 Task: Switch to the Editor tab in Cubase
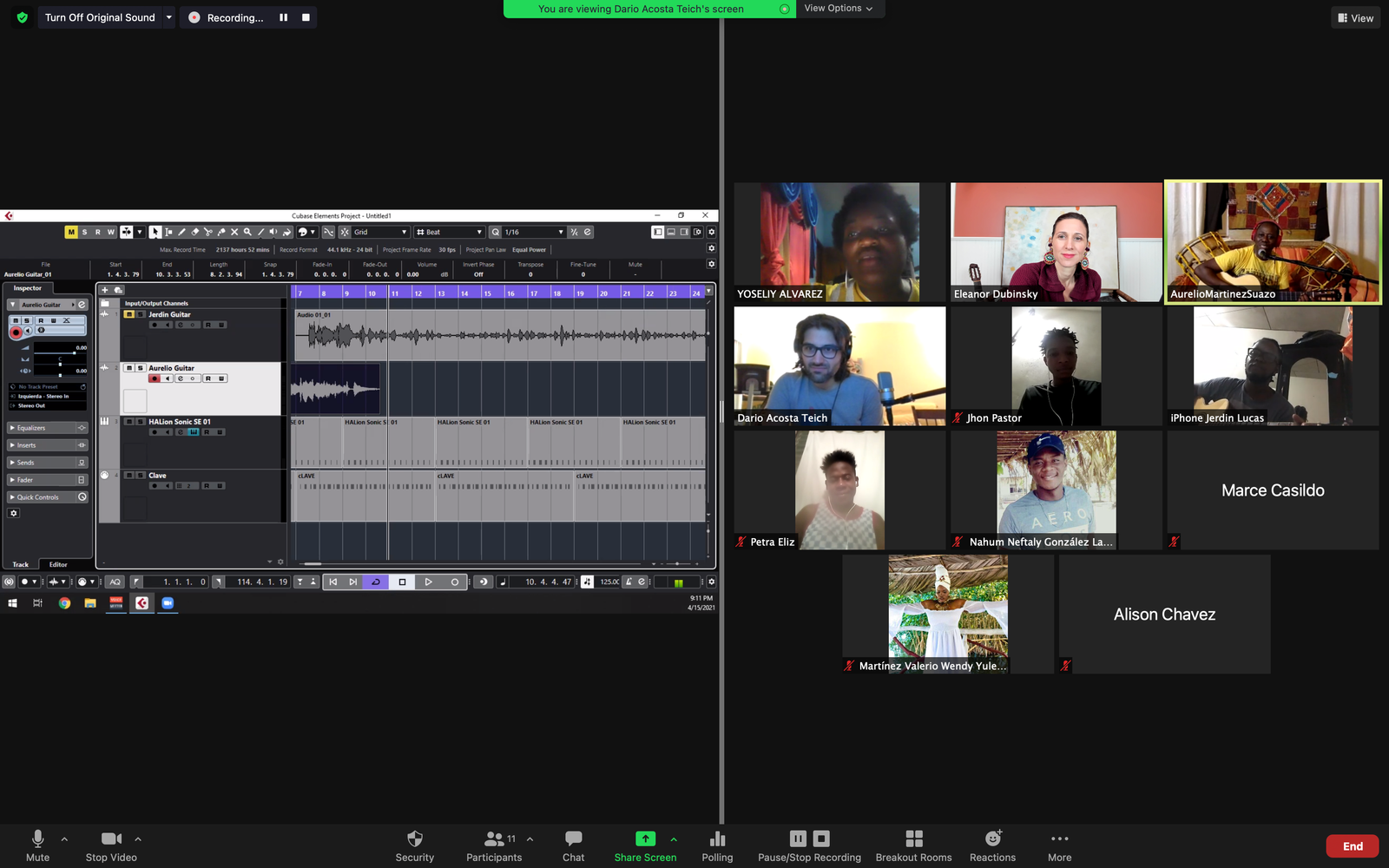coord(58,564)
